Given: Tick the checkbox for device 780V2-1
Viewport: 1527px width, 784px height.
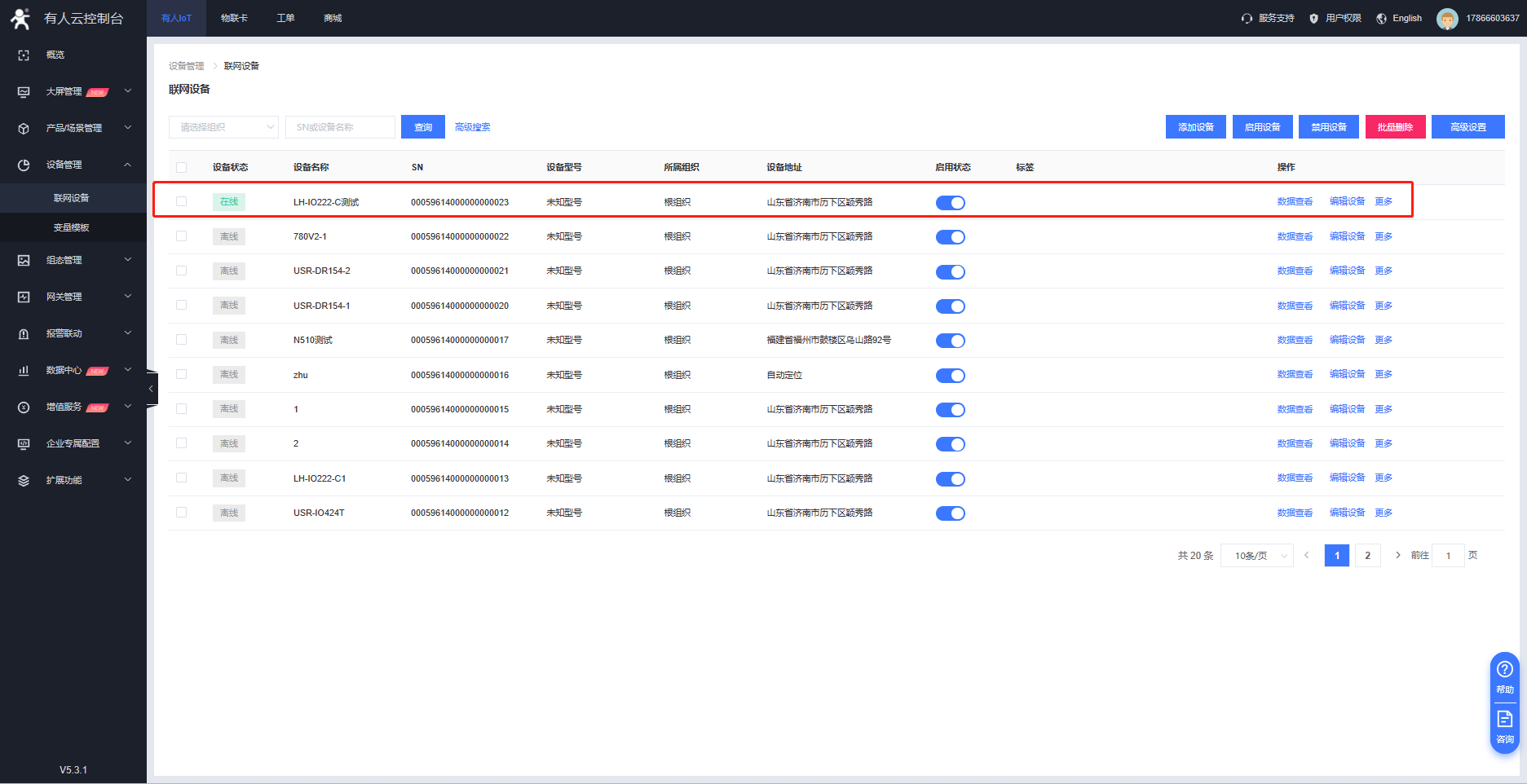Looking at the screenshot, I should coord(182,236).
